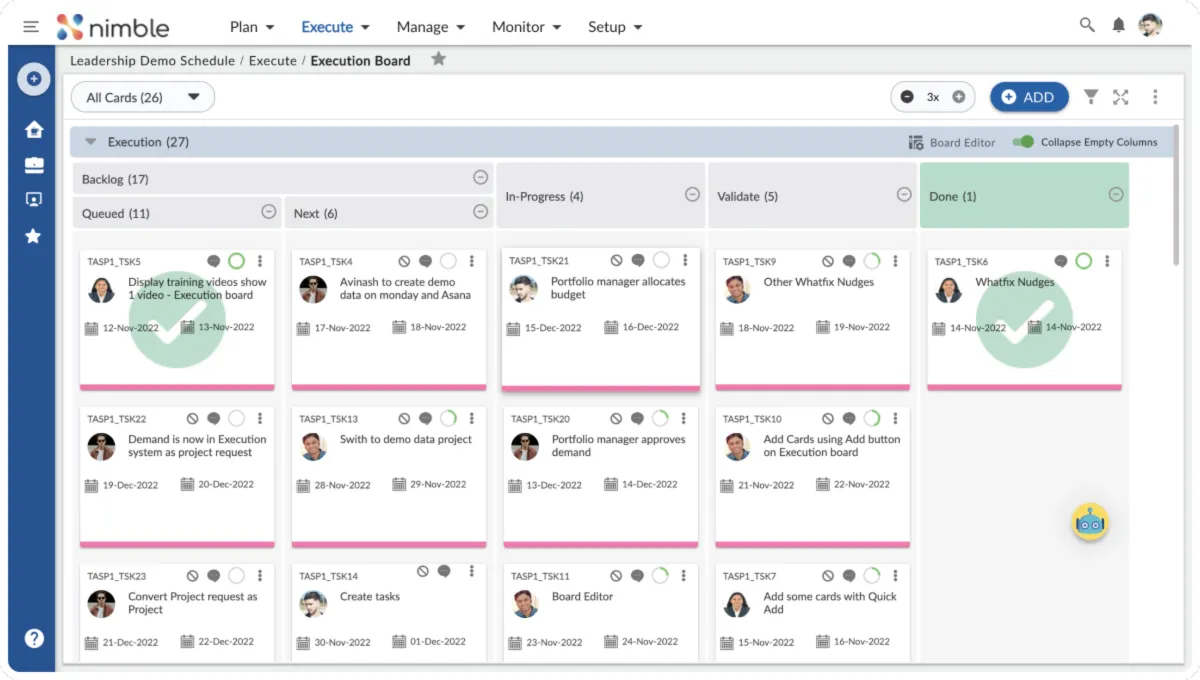Toggle Collapse Empty Columns switch
The height and width of the screenshot is (680, 1200).
coord(1023,142)
